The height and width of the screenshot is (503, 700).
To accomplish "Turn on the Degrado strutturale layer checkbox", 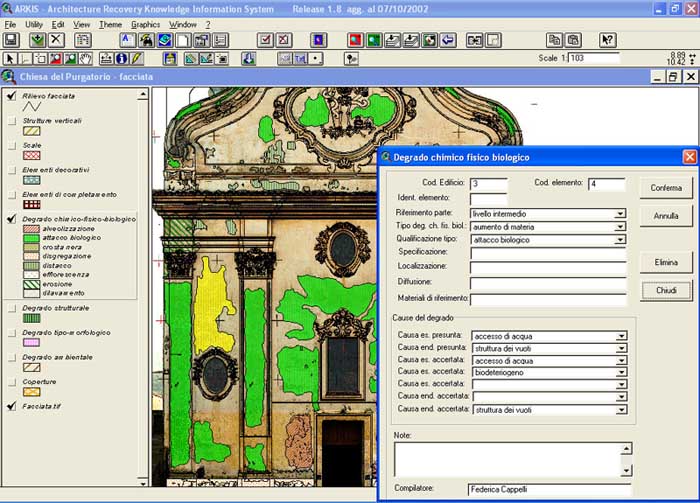I will [x=10, y=309].
